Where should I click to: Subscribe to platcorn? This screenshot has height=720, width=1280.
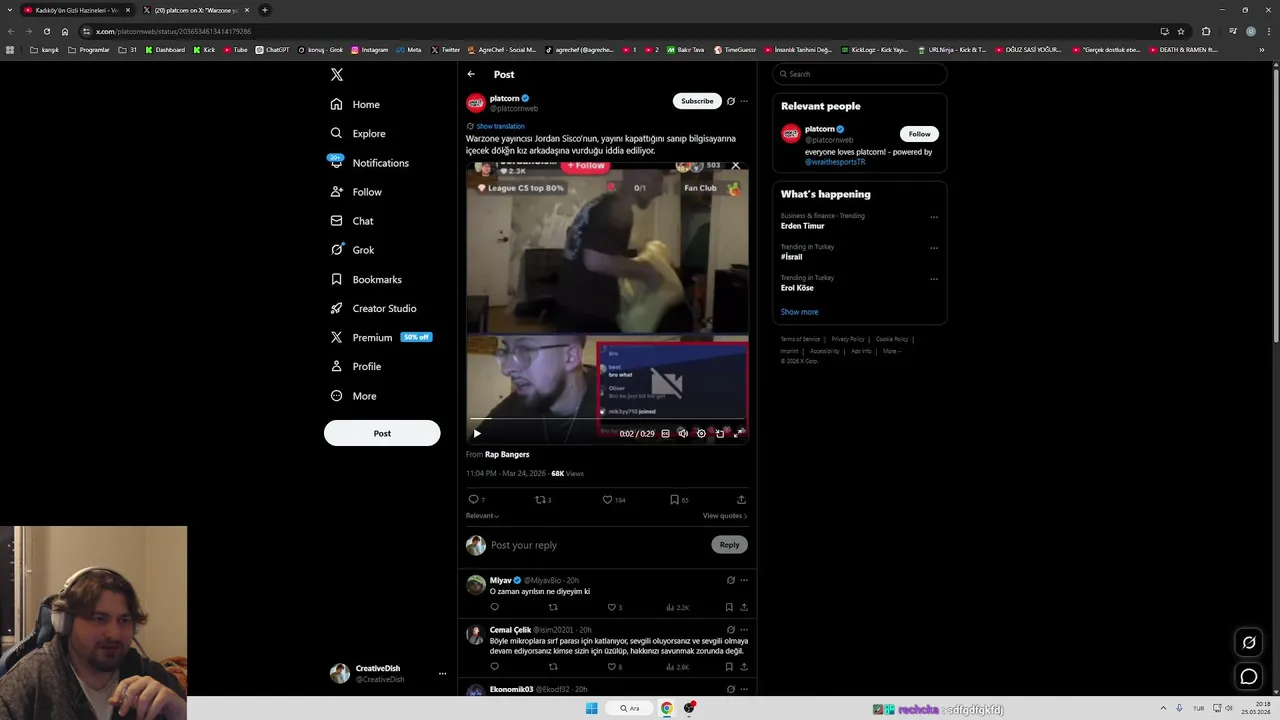(x=697, y=101)
